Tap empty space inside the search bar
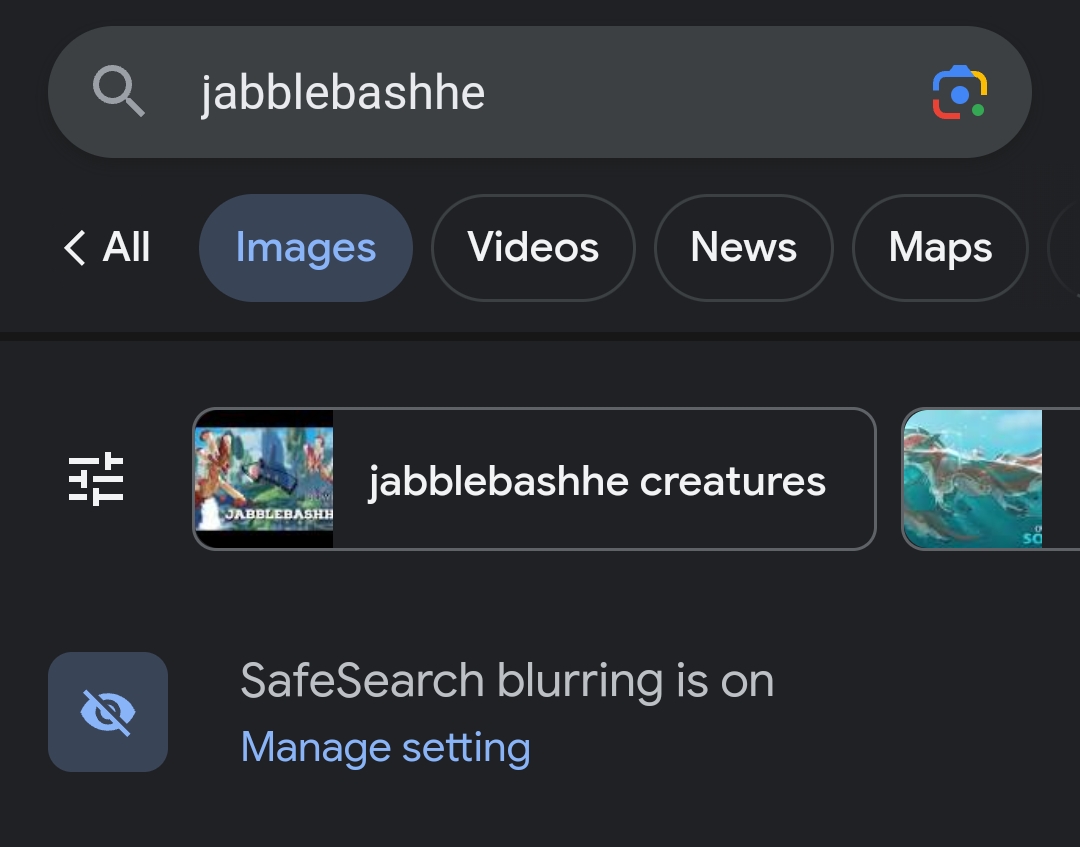The image size is (1080, 847). click(700, 93)
